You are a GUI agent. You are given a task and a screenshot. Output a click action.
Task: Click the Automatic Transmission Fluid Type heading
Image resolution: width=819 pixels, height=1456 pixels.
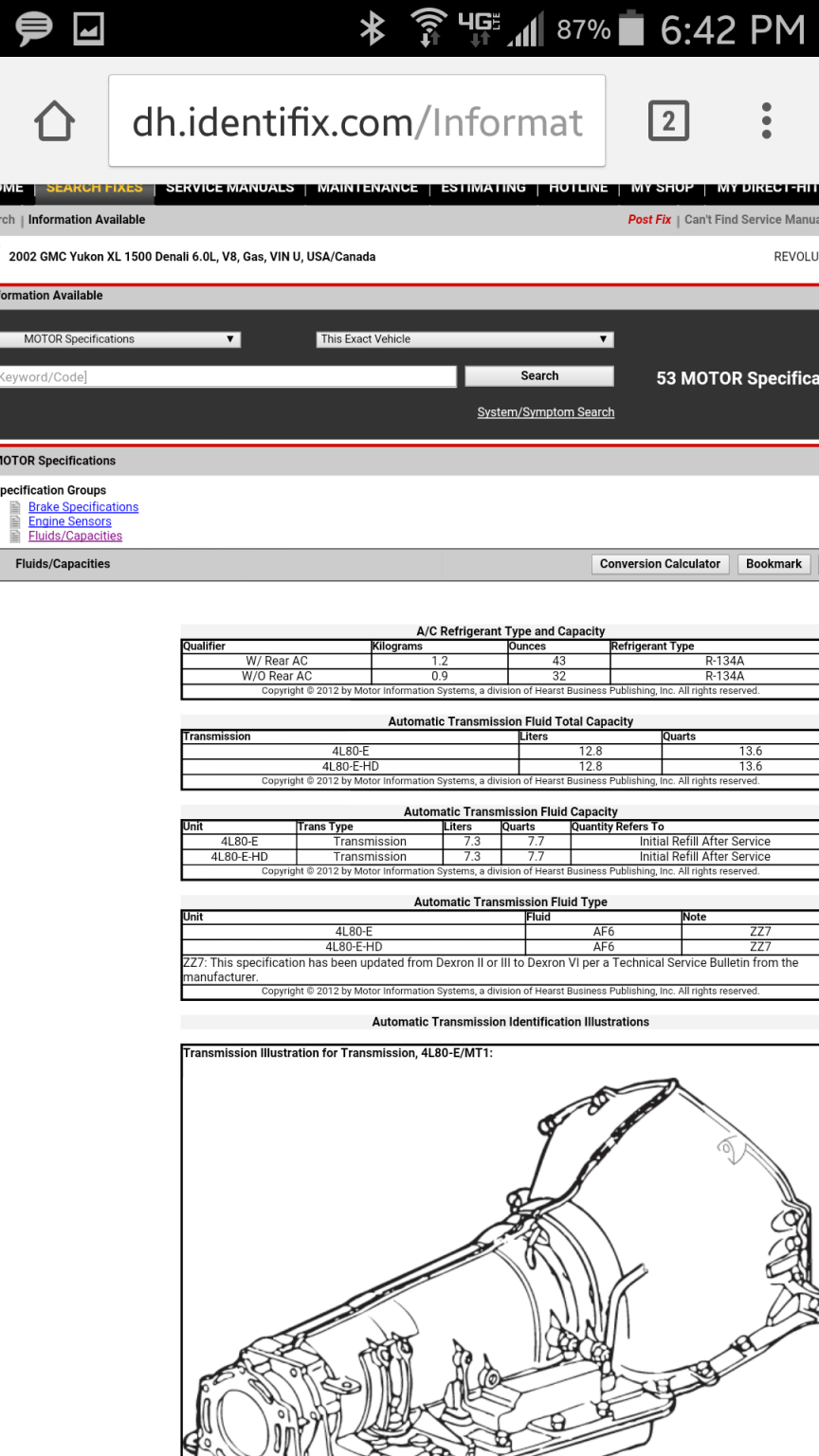(511, 902)
